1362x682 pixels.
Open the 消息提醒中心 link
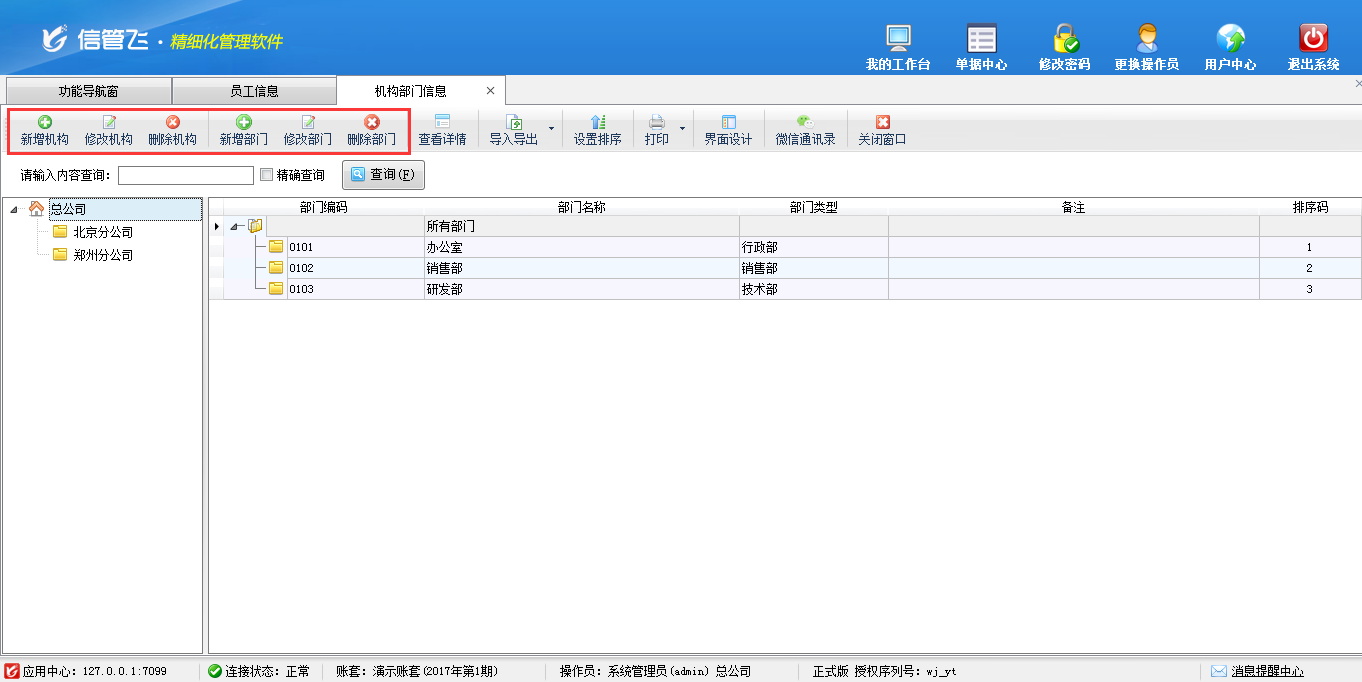click(x=1267, y=671)
